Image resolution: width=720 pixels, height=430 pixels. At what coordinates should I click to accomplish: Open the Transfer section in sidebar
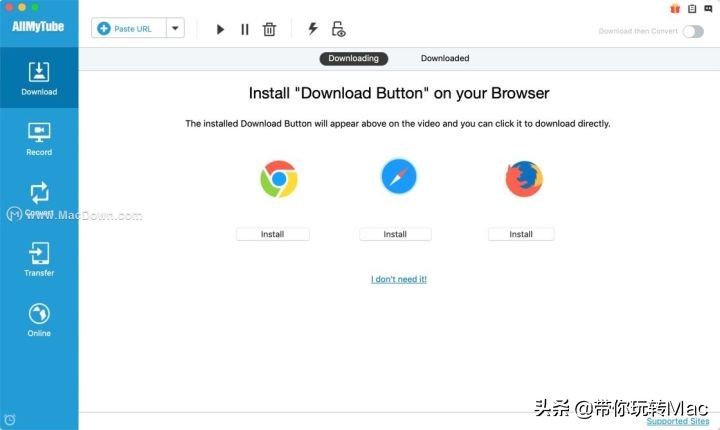tap(39, 259)
